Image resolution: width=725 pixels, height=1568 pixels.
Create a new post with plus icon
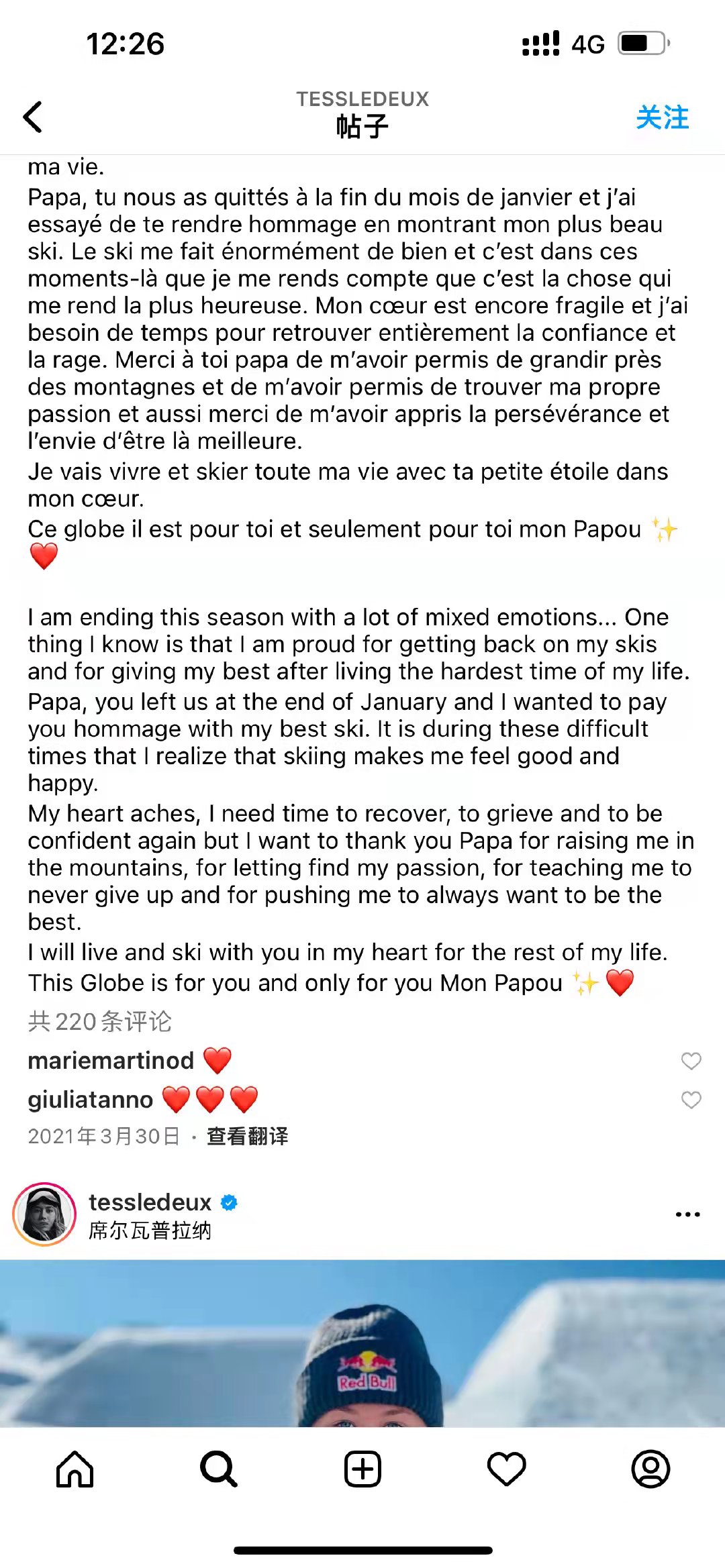362,1469
